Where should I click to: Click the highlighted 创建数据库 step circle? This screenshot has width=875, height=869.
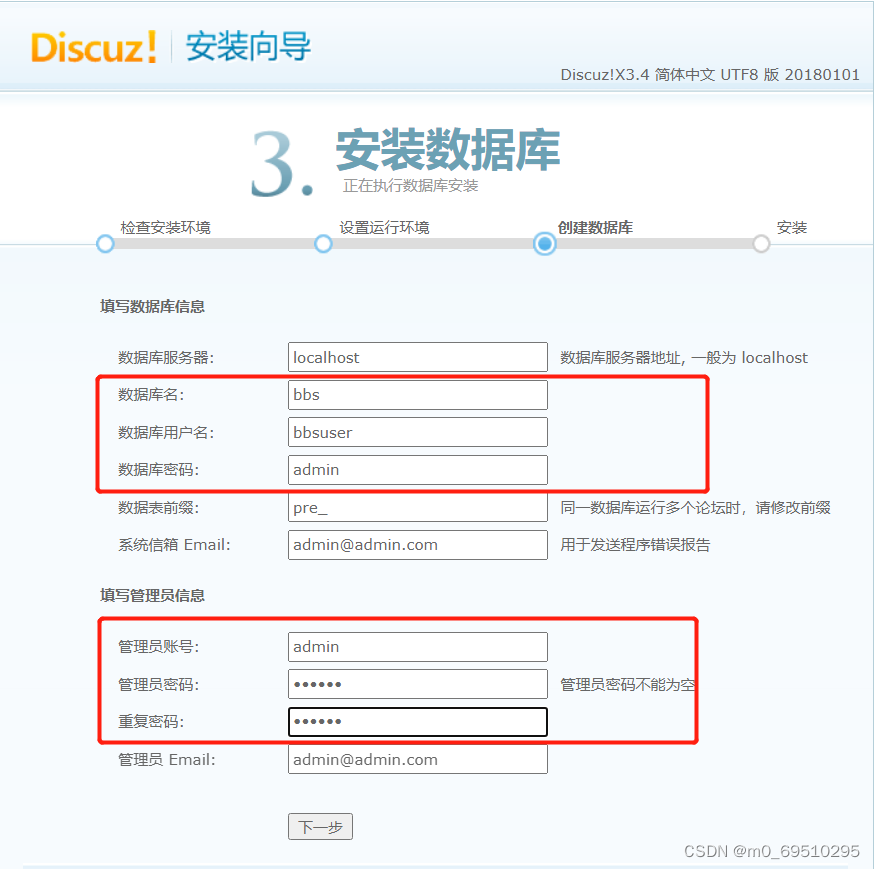point(543,243)
